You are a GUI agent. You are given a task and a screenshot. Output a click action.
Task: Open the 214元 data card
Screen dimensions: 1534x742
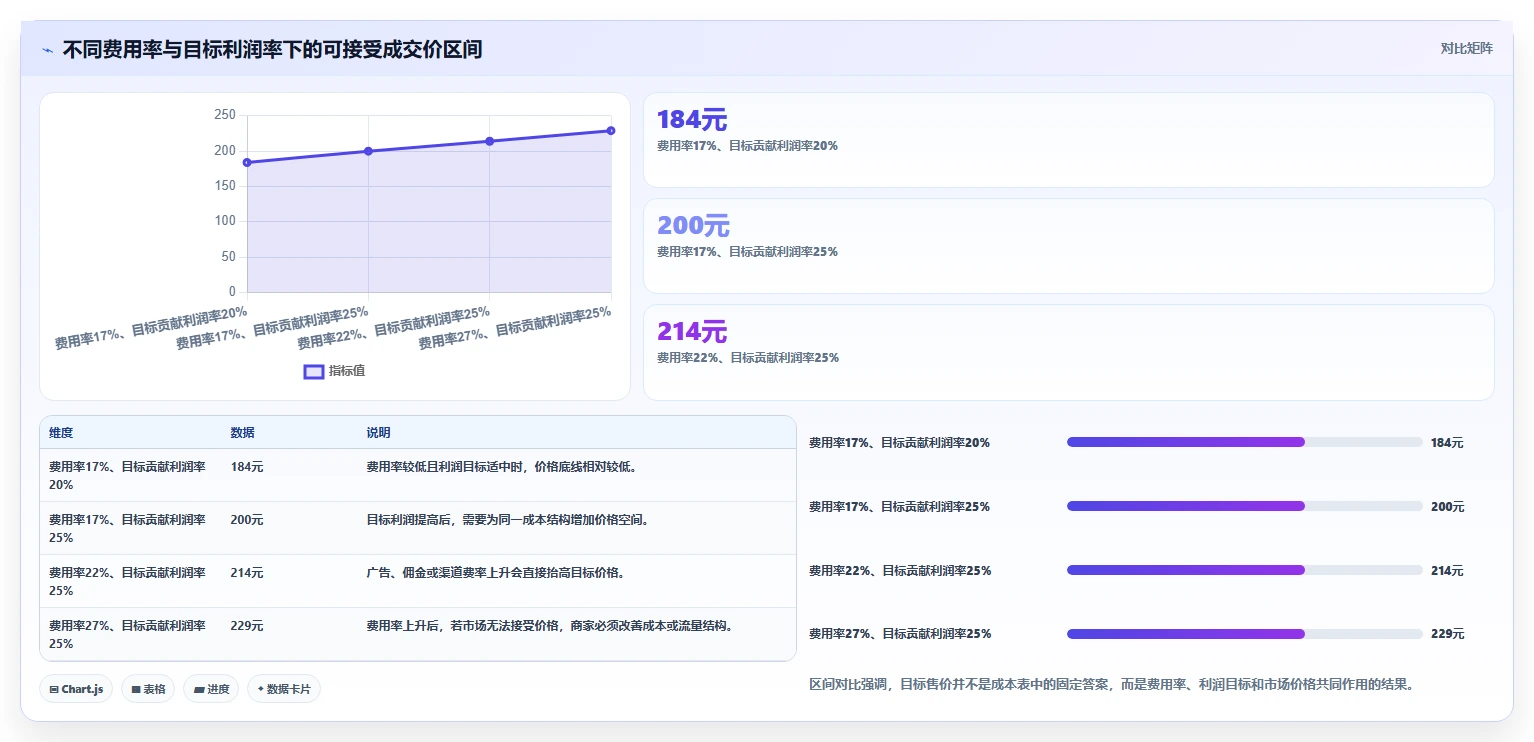1068,352
